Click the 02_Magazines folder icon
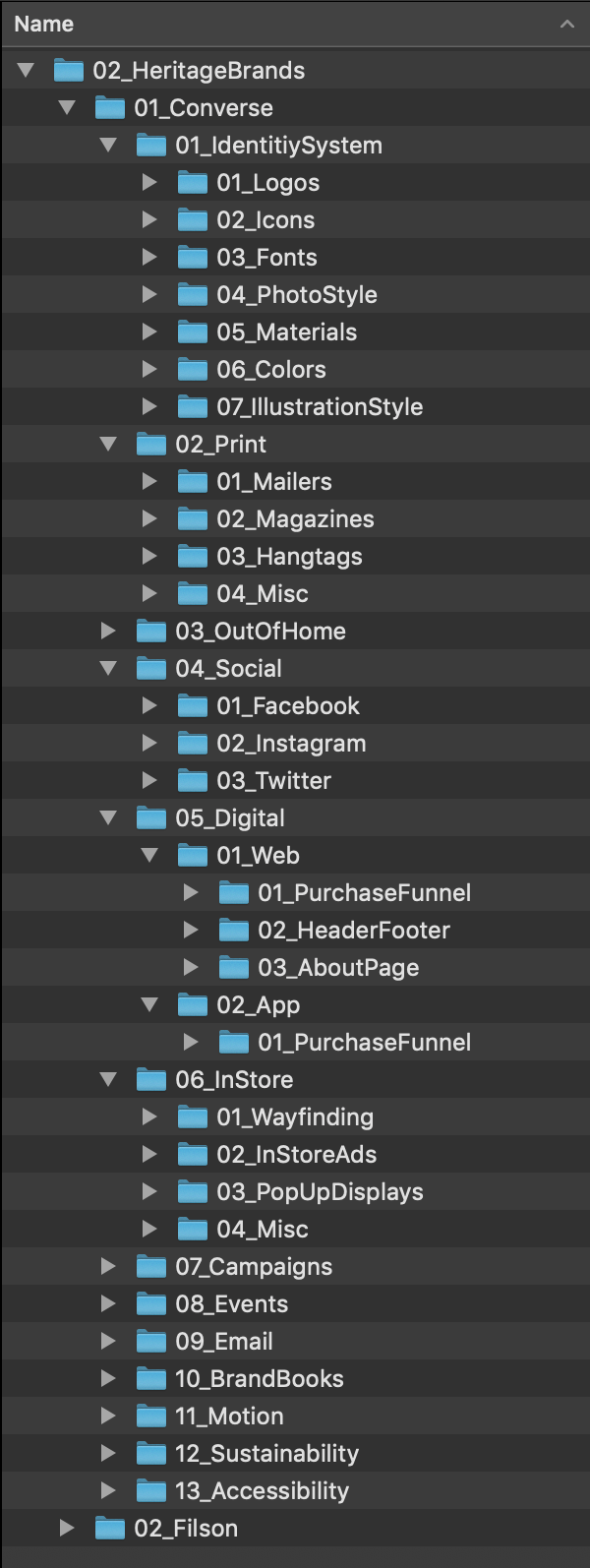The width and height of the screenshot is (590, 1568). (x=193, y=518)
